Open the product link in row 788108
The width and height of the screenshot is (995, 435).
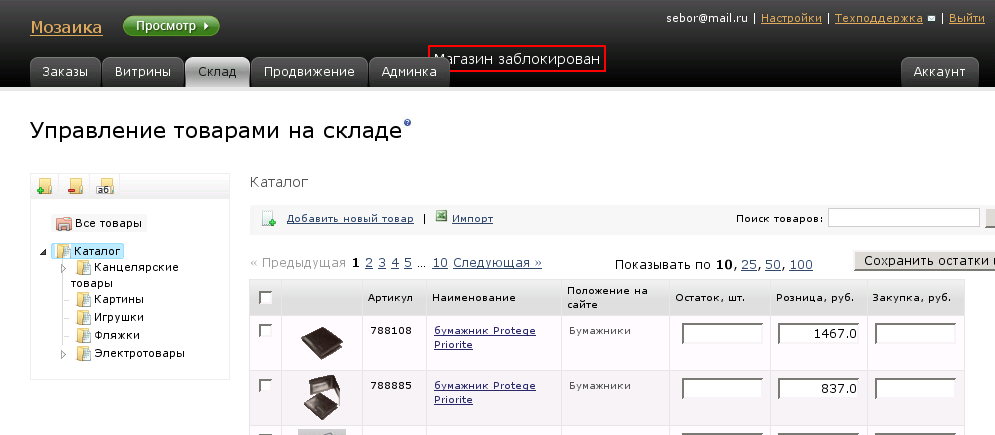(x=485, y=337)
